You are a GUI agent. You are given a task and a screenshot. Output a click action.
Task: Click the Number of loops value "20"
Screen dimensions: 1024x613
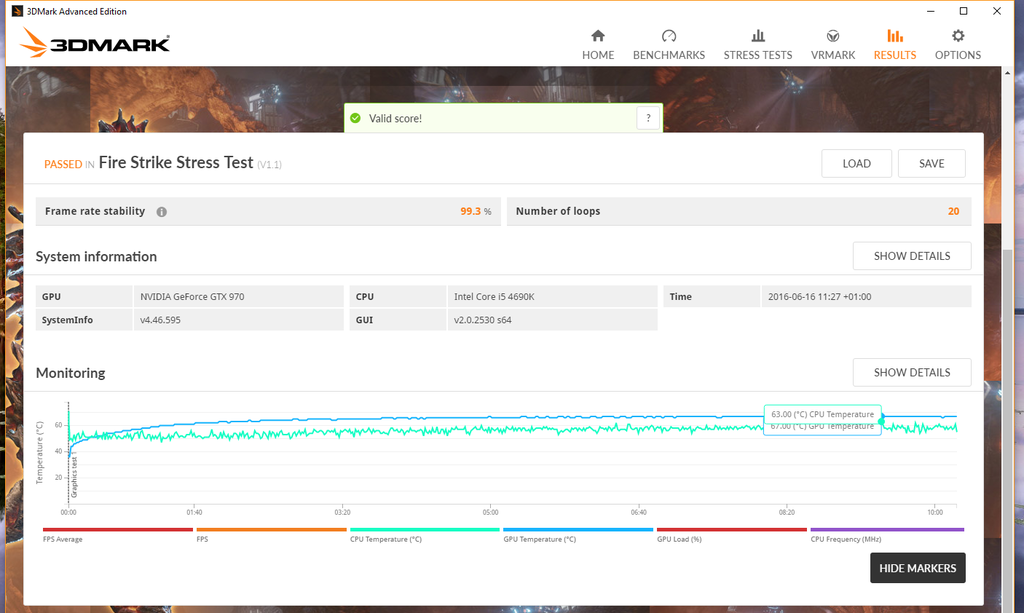click(x=953, y=212)
